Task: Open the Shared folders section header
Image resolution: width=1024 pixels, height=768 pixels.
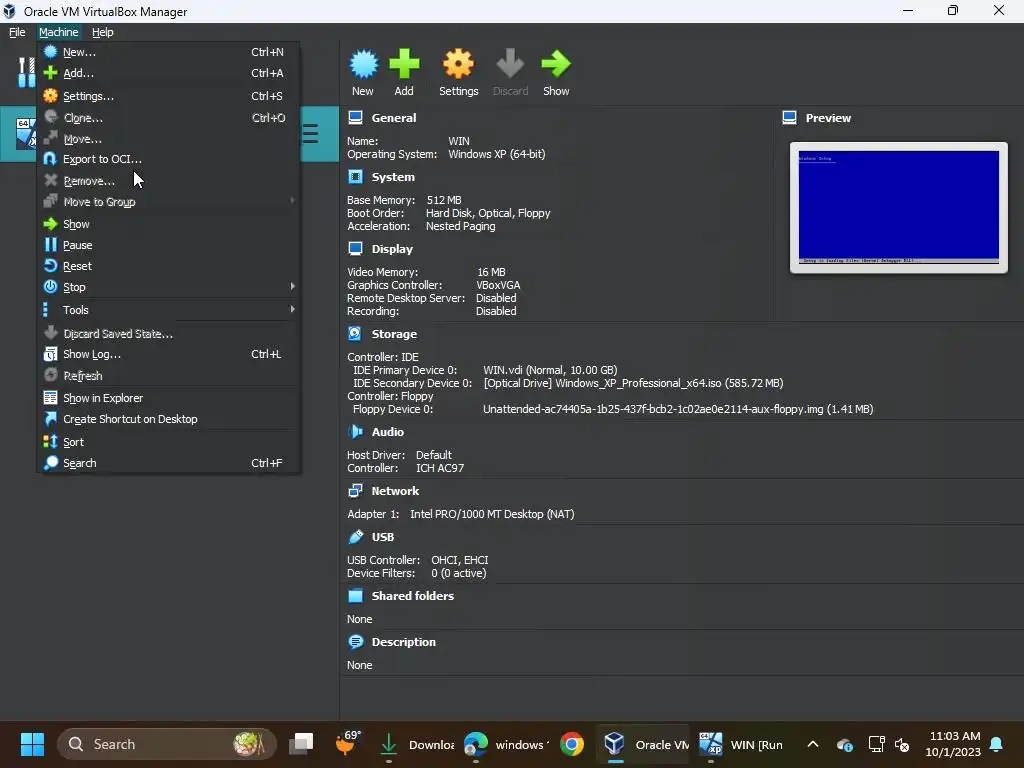Action: 413,596
